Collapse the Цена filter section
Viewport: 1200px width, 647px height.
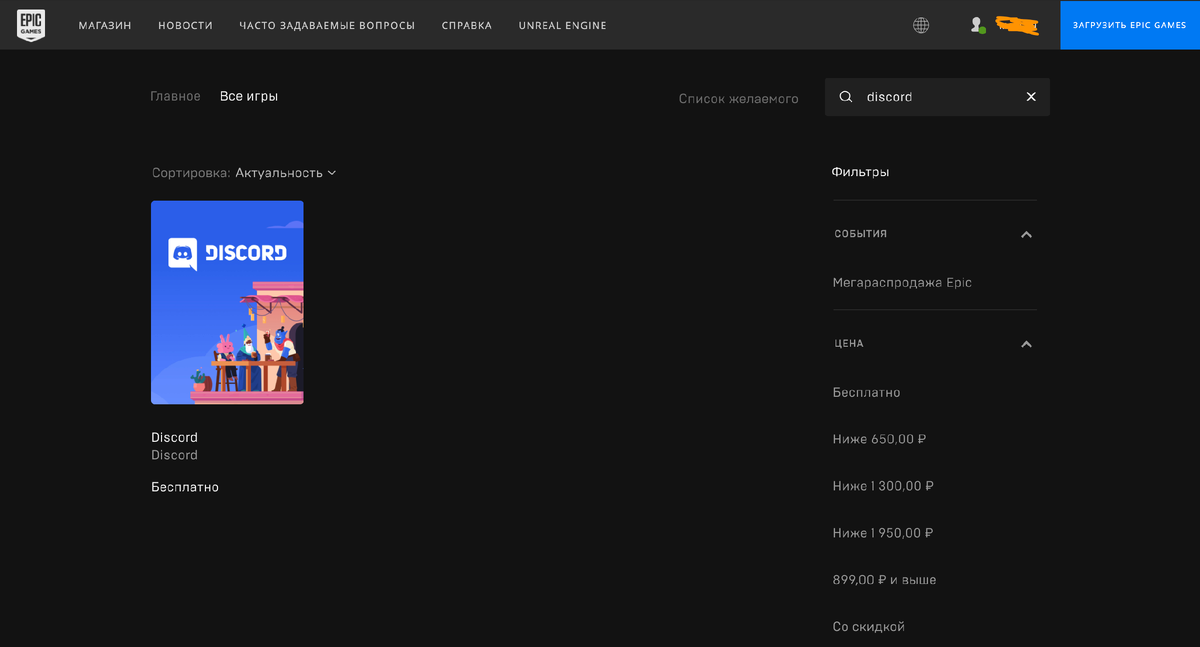click(x=1026, y=344)
